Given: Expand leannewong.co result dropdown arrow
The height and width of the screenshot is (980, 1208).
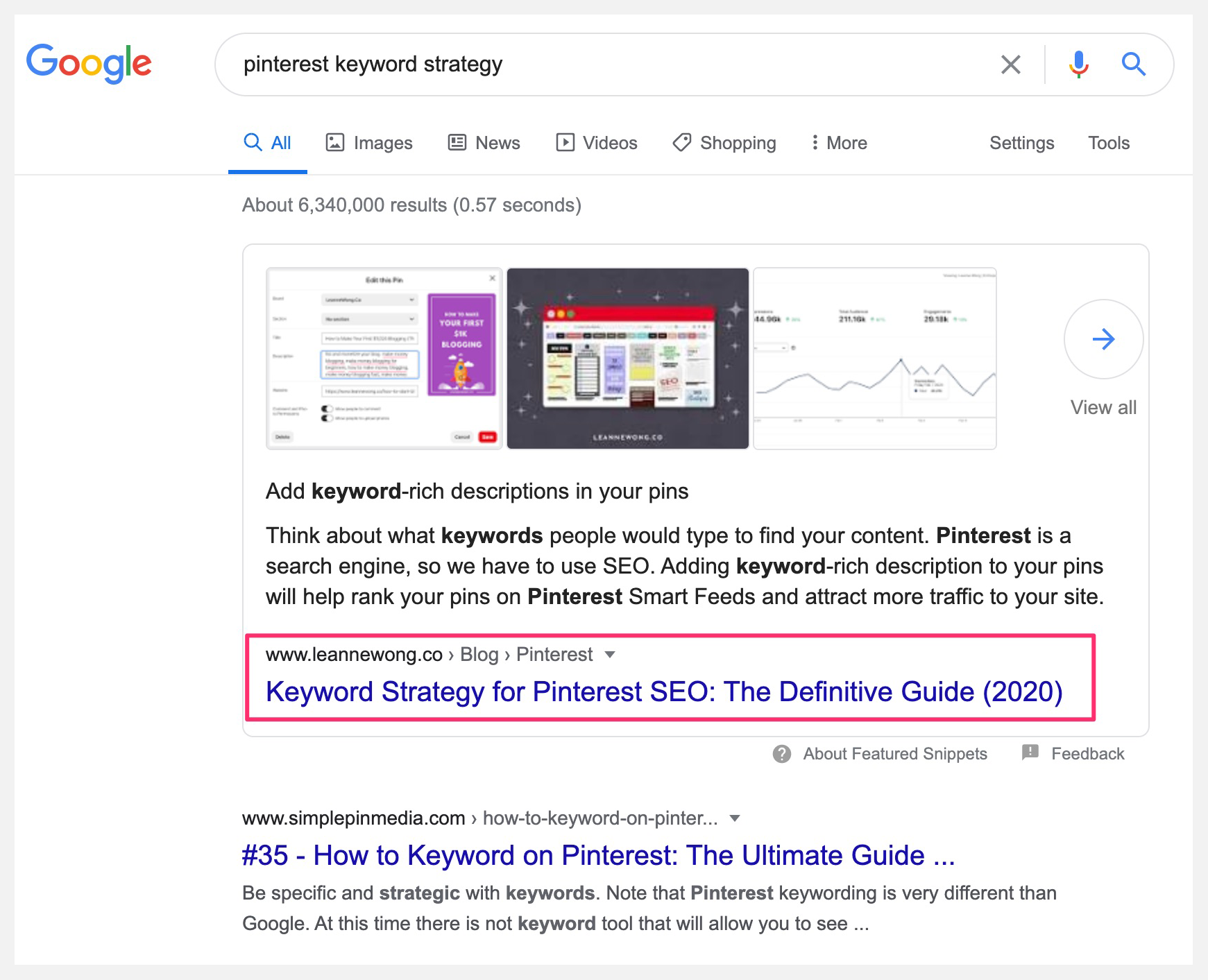Looking at the screenshot, I should click(x=610, y=655).
